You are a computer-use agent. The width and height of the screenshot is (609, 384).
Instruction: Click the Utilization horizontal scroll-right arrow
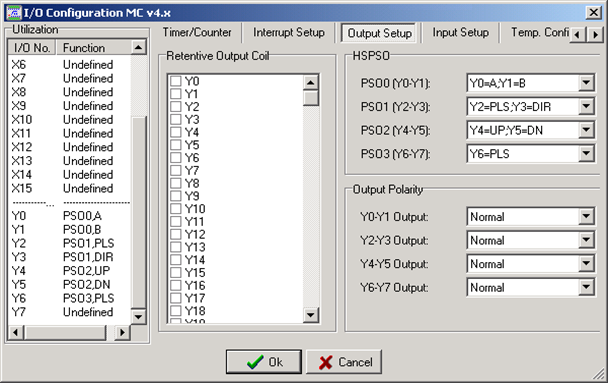122,332
